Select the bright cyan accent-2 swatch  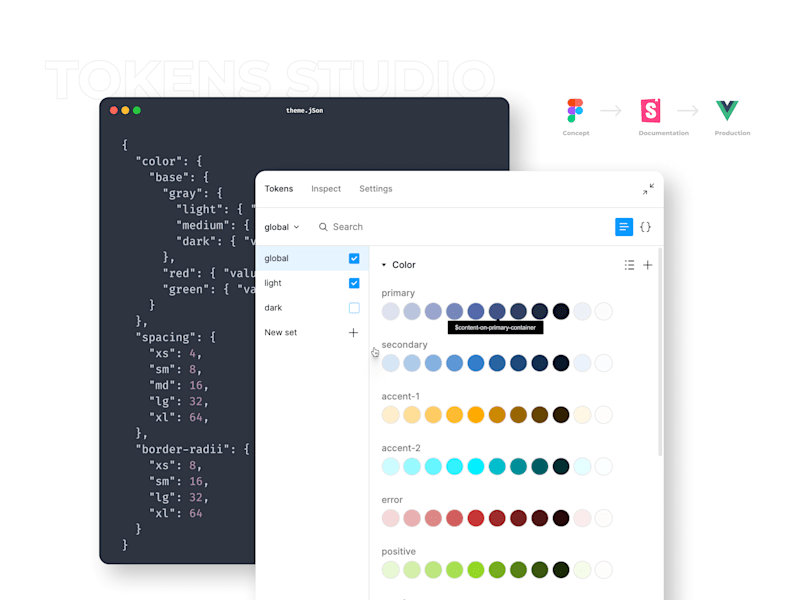pyautogui.click(x=476, y=466)
